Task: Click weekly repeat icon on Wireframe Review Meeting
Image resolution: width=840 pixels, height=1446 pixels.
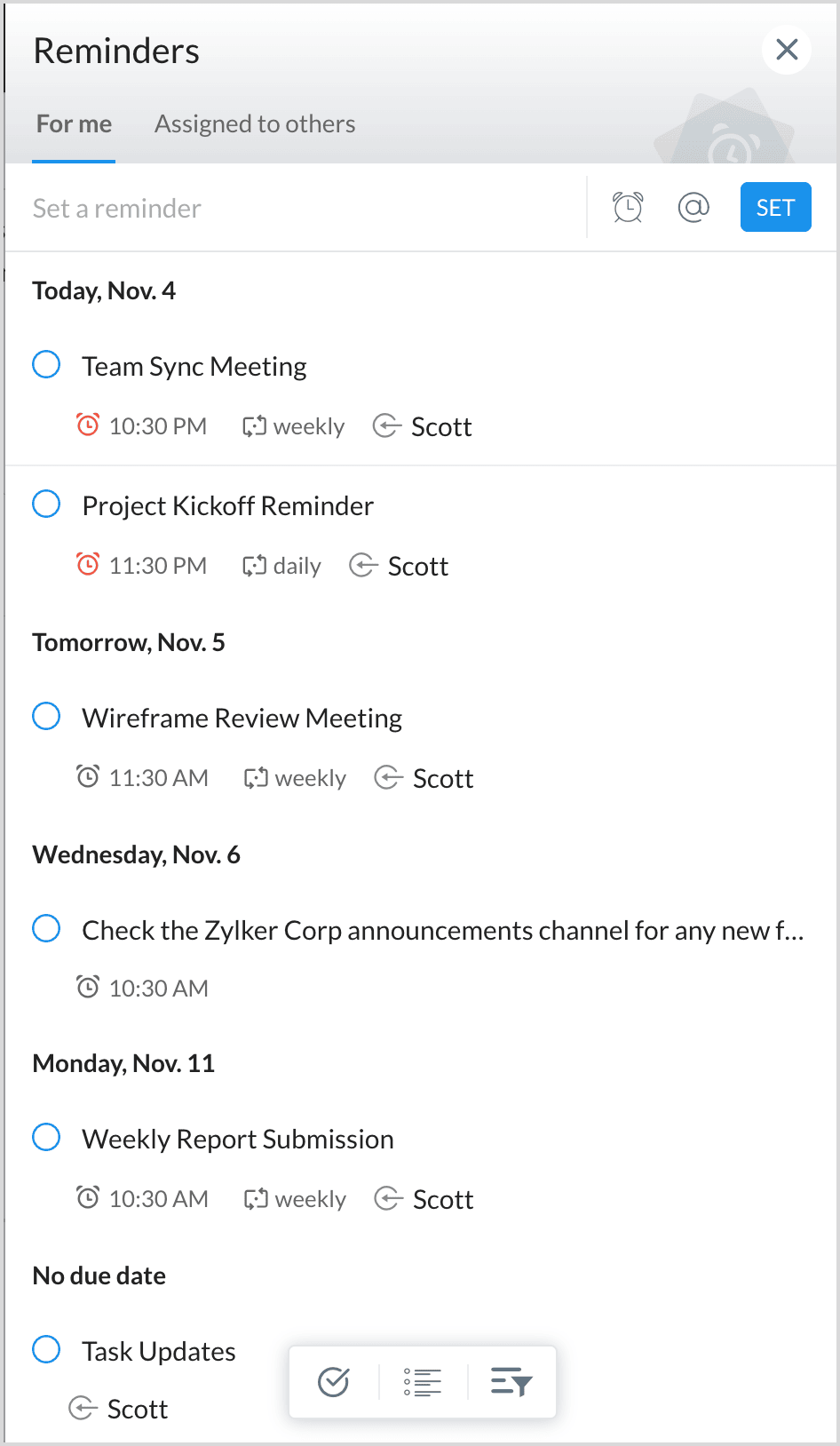Action: point(256,778)
